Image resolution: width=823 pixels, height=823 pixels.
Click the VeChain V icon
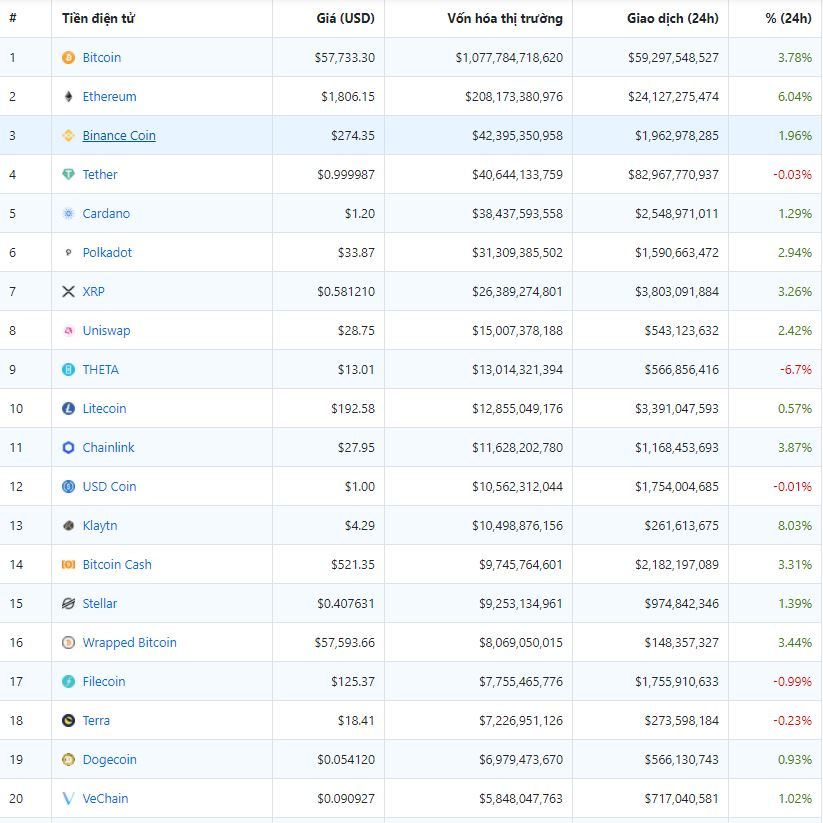(68, 798)
